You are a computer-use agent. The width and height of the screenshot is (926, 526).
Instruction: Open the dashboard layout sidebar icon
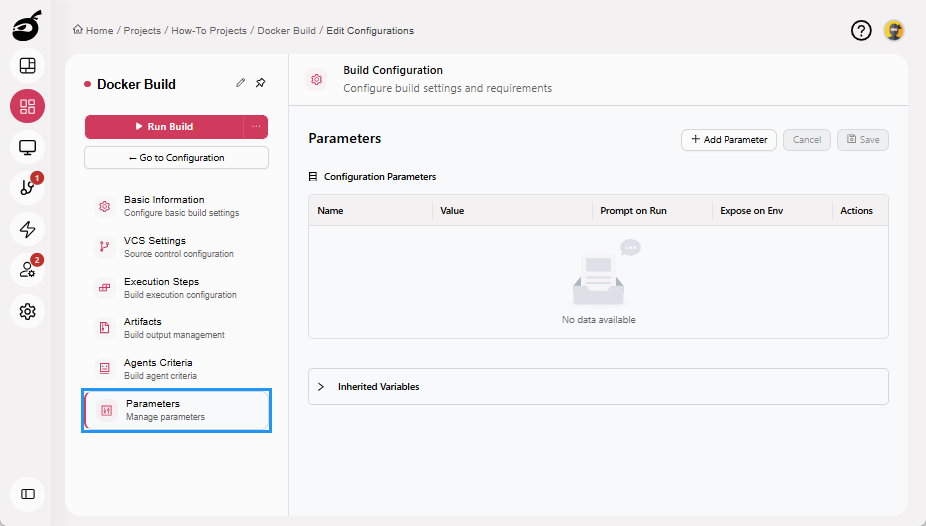pyautogui.click(x=28, y=66)
